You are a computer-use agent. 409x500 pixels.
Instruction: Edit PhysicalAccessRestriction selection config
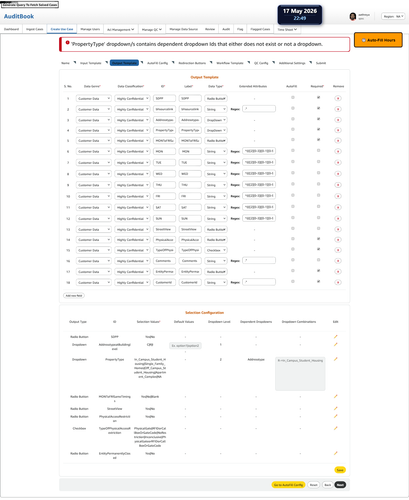336,416
